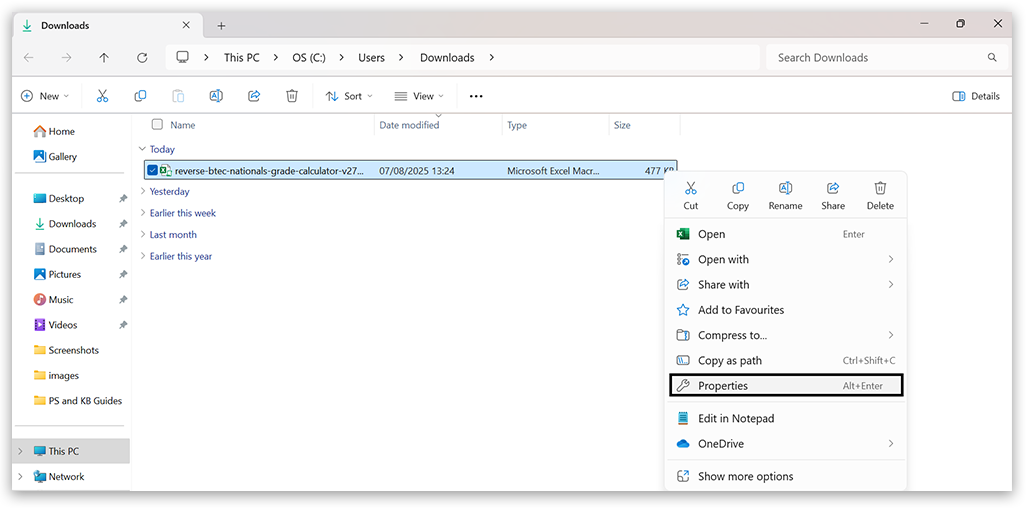Click the Share icon in context menu
The width and height of the screenshot is (1032, 509).
832,189
